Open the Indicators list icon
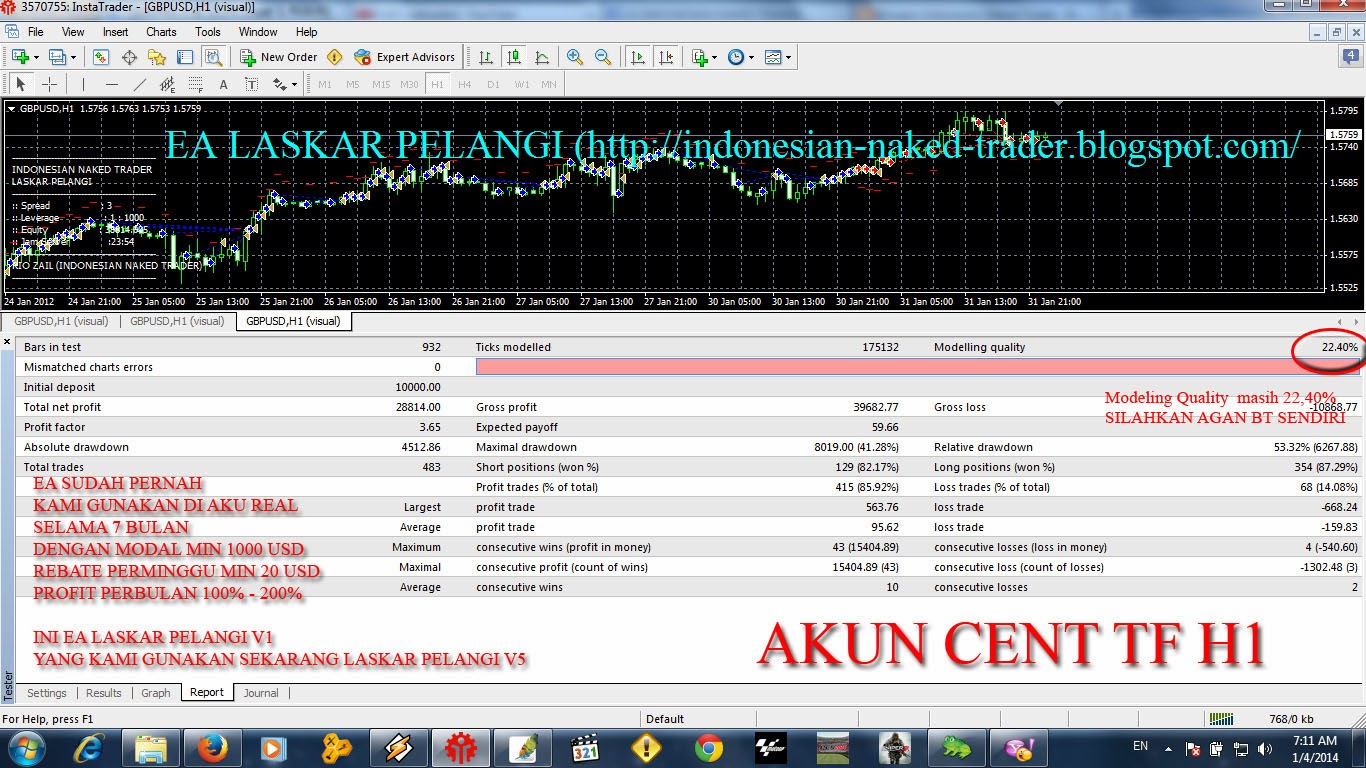This screenshot has width=1366, height=768. point(699,57)
